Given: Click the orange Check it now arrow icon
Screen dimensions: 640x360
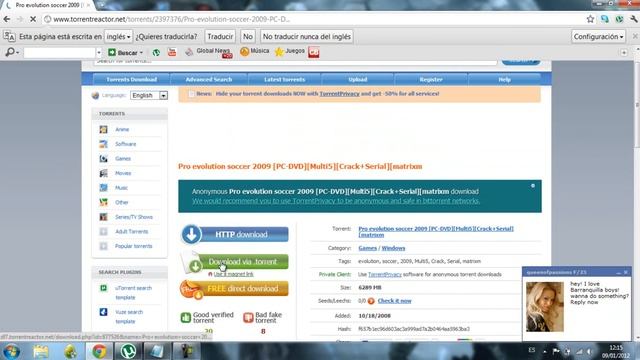Looking at the screenshot, I should pyautogui.click(x=371, y=301).
